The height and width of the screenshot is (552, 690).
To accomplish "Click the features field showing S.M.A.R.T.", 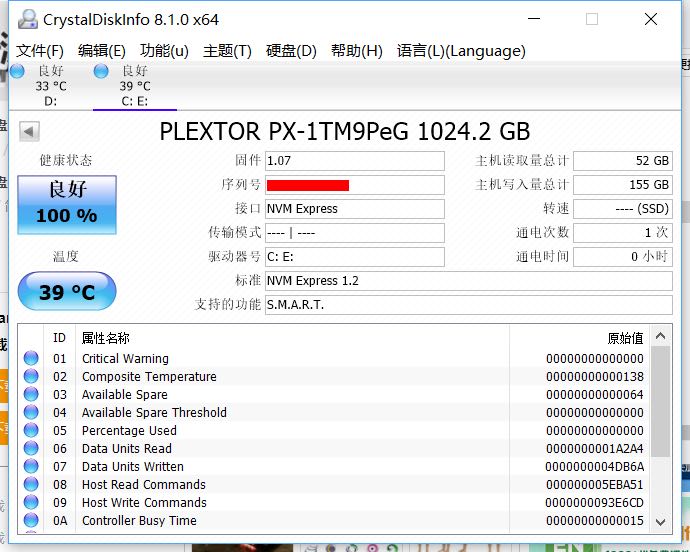I will [x=469, y=305].
